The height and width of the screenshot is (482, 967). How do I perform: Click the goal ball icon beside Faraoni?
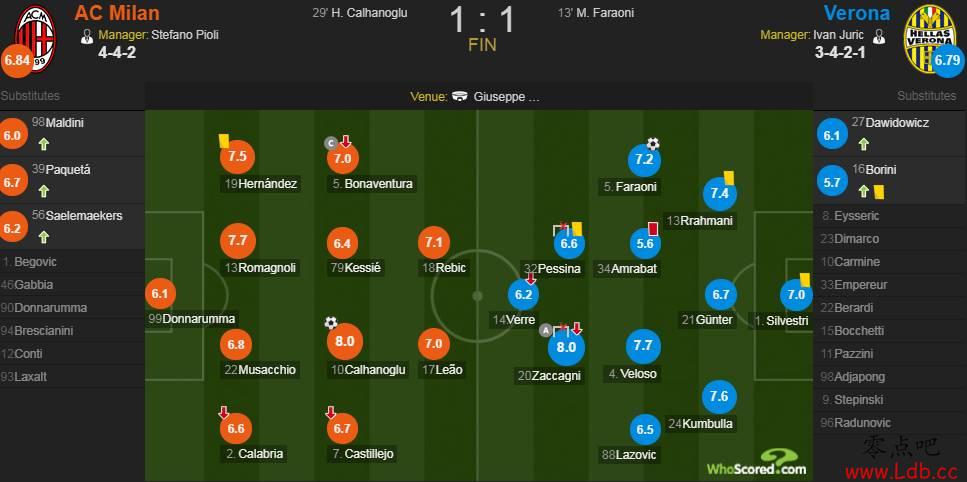pyautogui.click(x=653, y=144)
